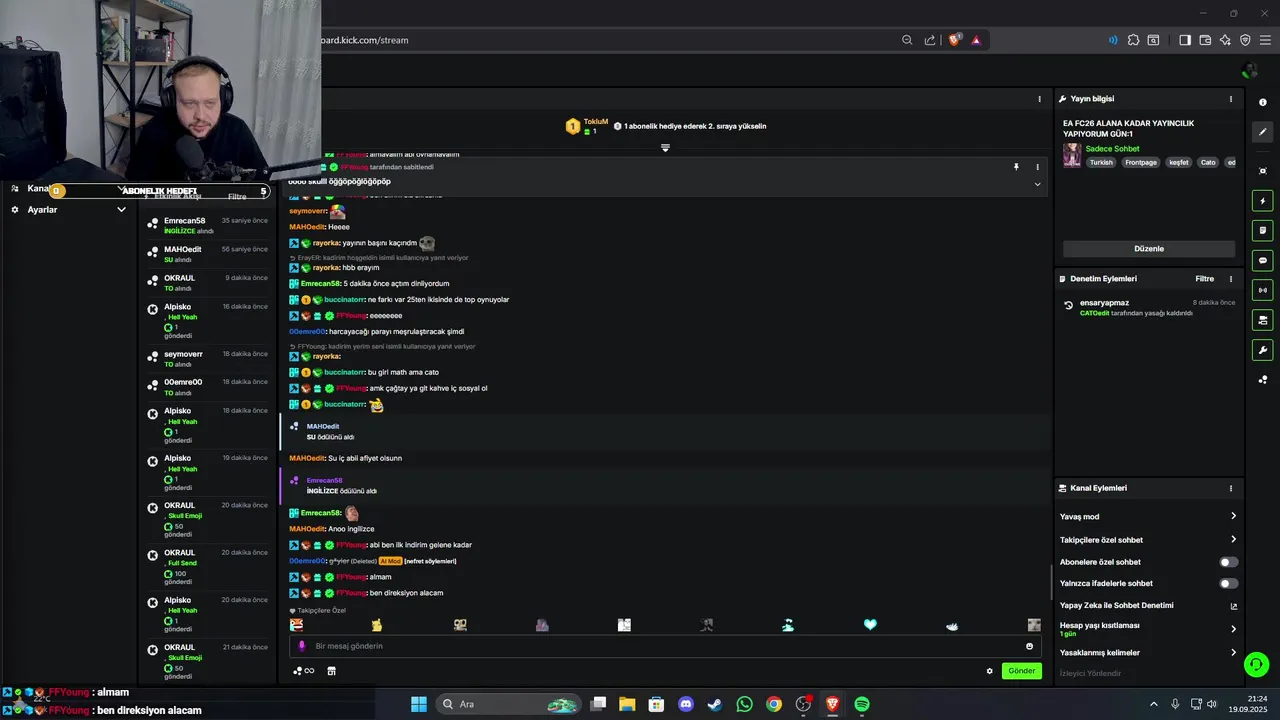This screenshot has height=720, width=1280.
Task: Click the message input field
Action: pyautogui.click(x=665, y=646)
